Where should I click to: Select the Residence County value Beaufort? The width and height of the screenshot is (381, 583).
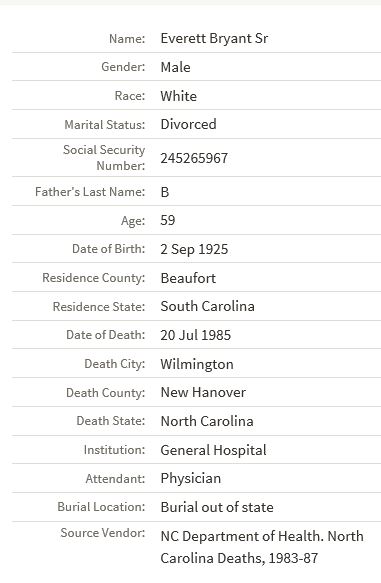coord(188,278)
